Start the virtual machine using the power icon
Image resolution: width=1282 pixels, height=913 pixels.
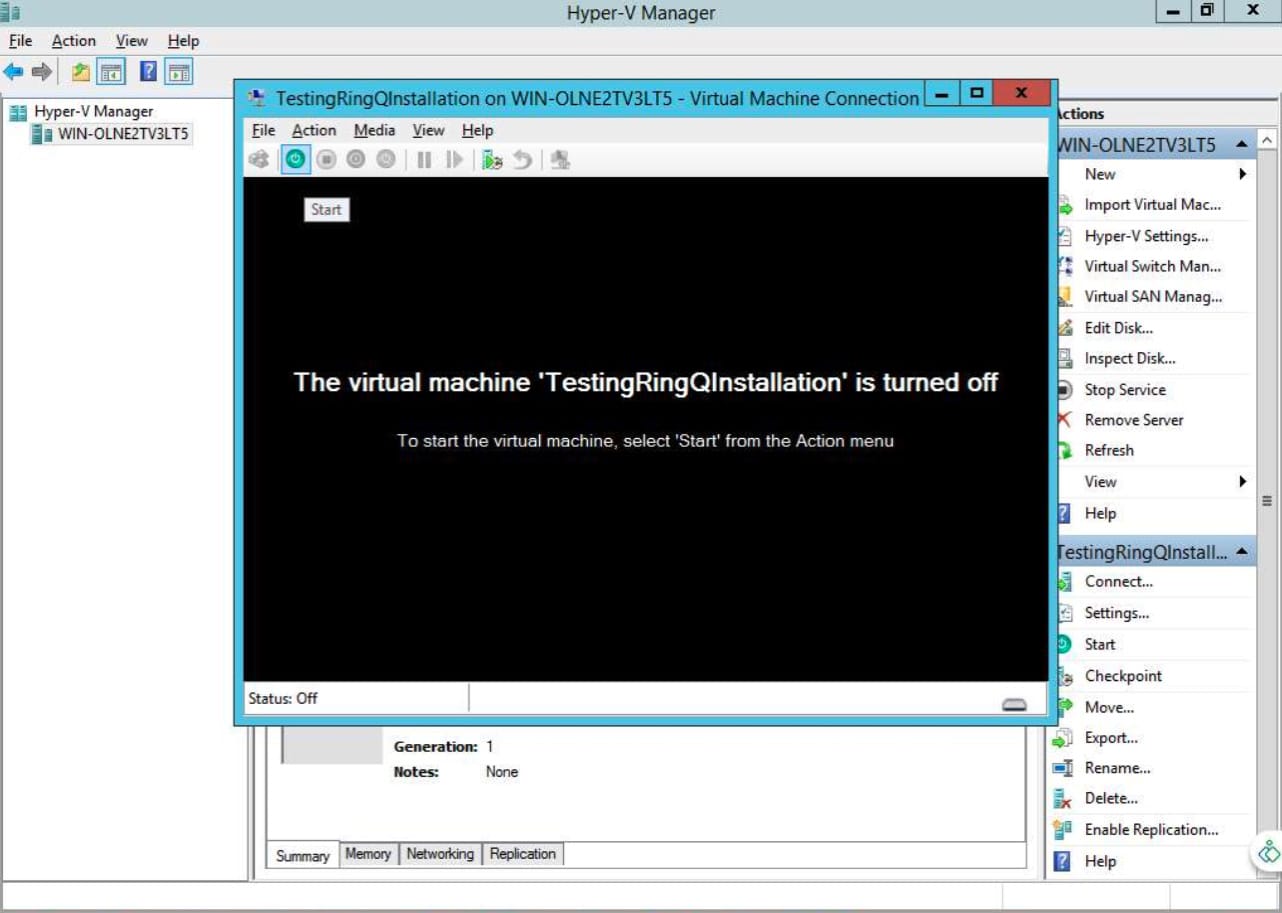pos(296,158)
